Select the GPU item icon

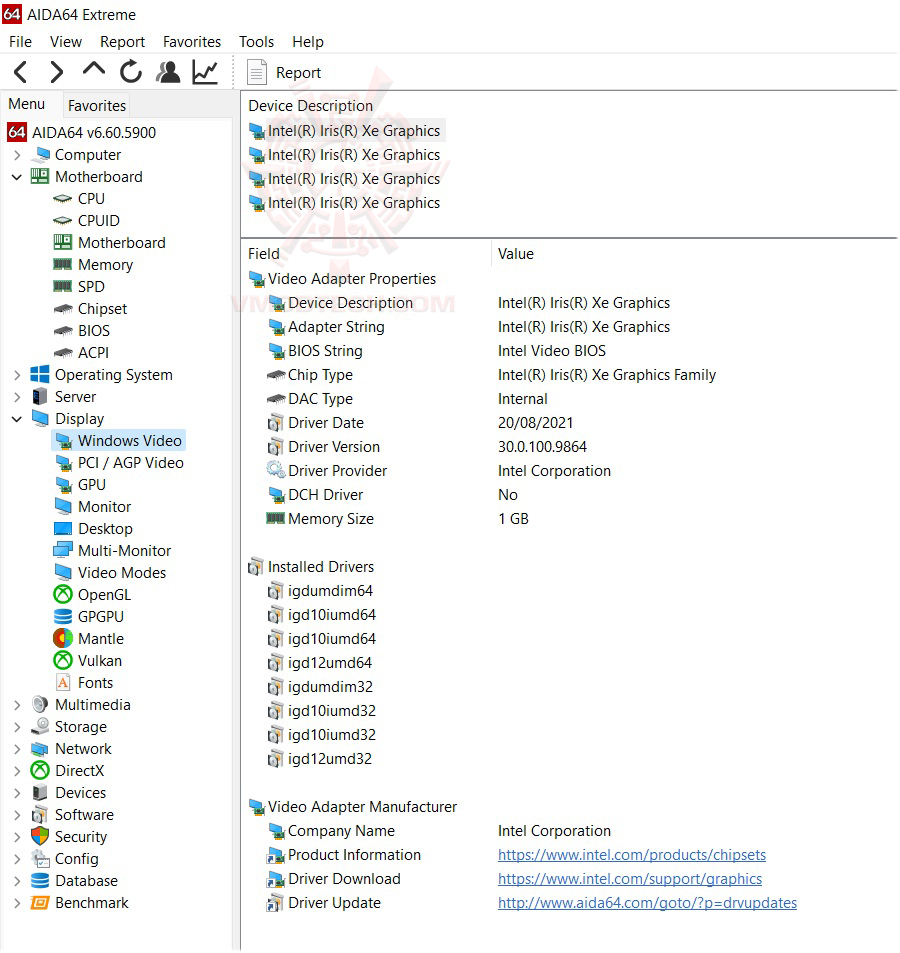(63, 485)
